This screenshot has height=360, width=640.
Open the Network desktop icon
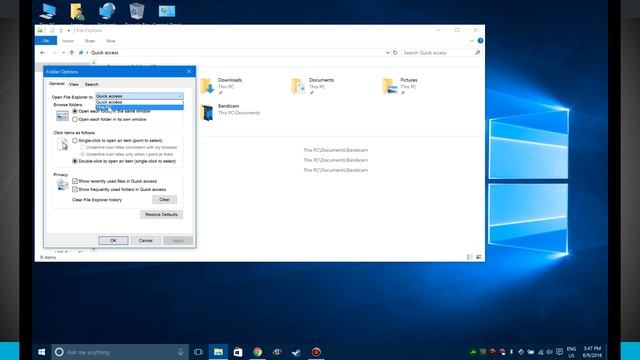pyautogui.click(x=107, y=12)
